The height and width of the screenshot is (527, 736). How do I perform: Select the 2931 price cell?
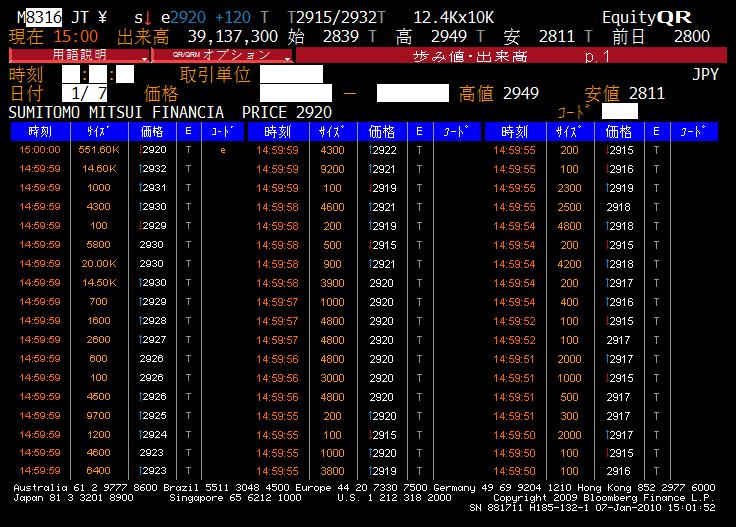click(153, 187)
